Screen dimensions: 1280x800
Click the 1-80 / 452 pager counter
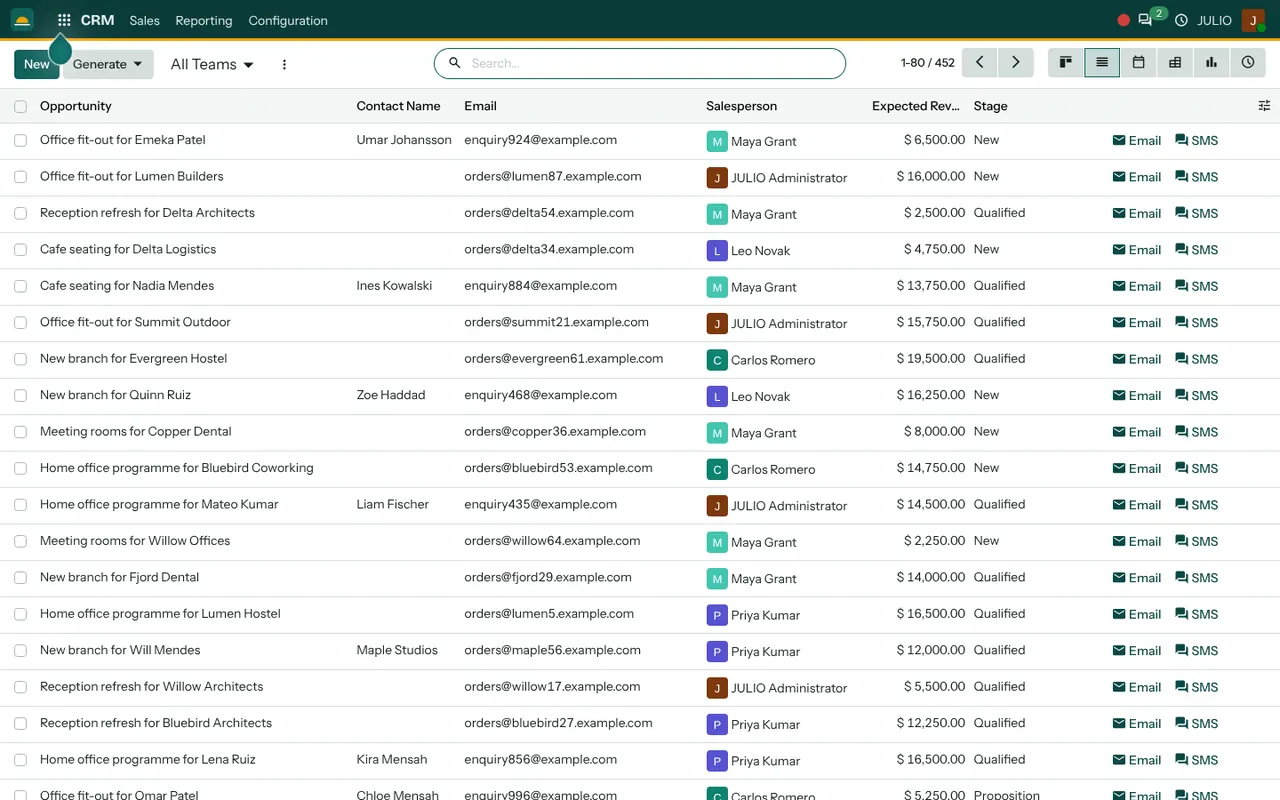coord(928,63)
